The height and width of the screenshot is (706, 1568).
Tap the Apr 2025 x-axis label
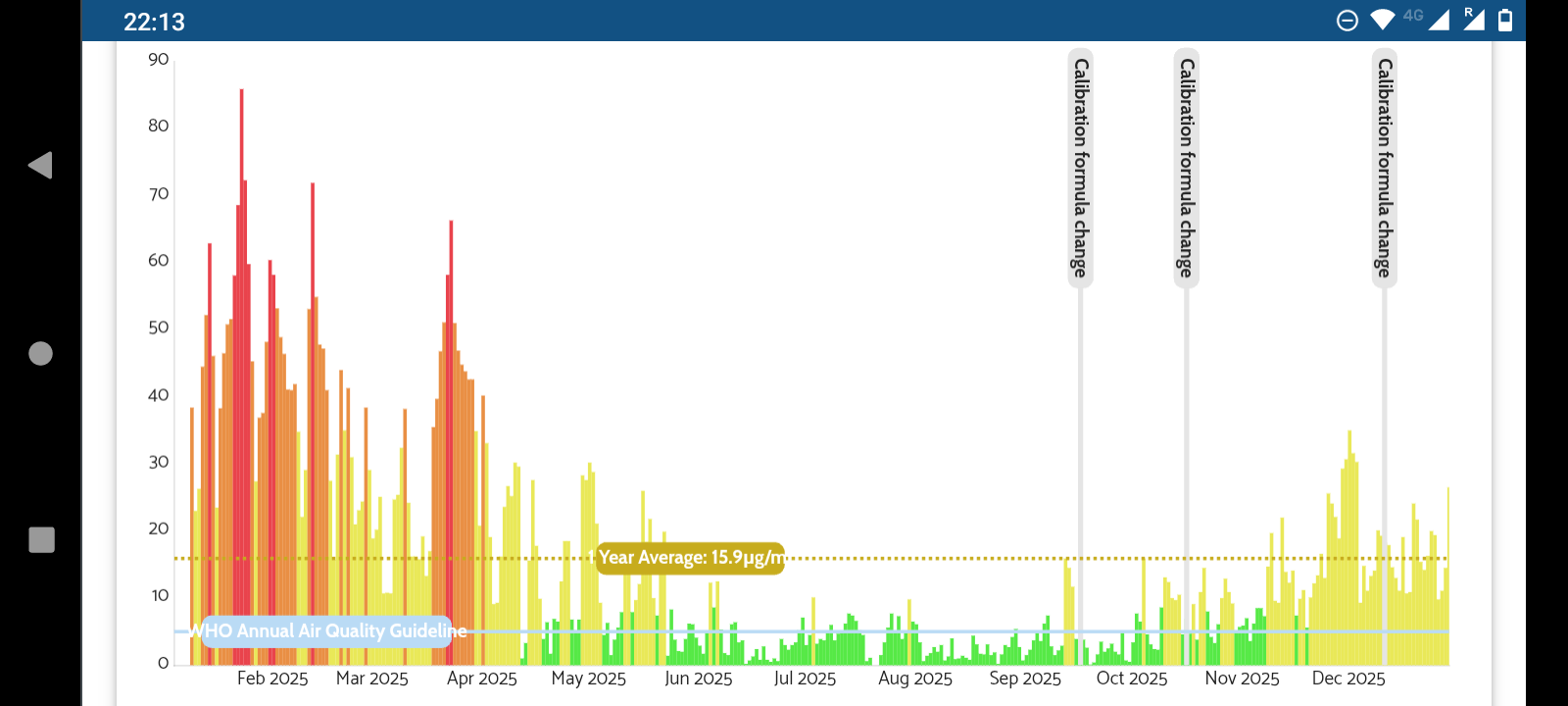[481, 679]
